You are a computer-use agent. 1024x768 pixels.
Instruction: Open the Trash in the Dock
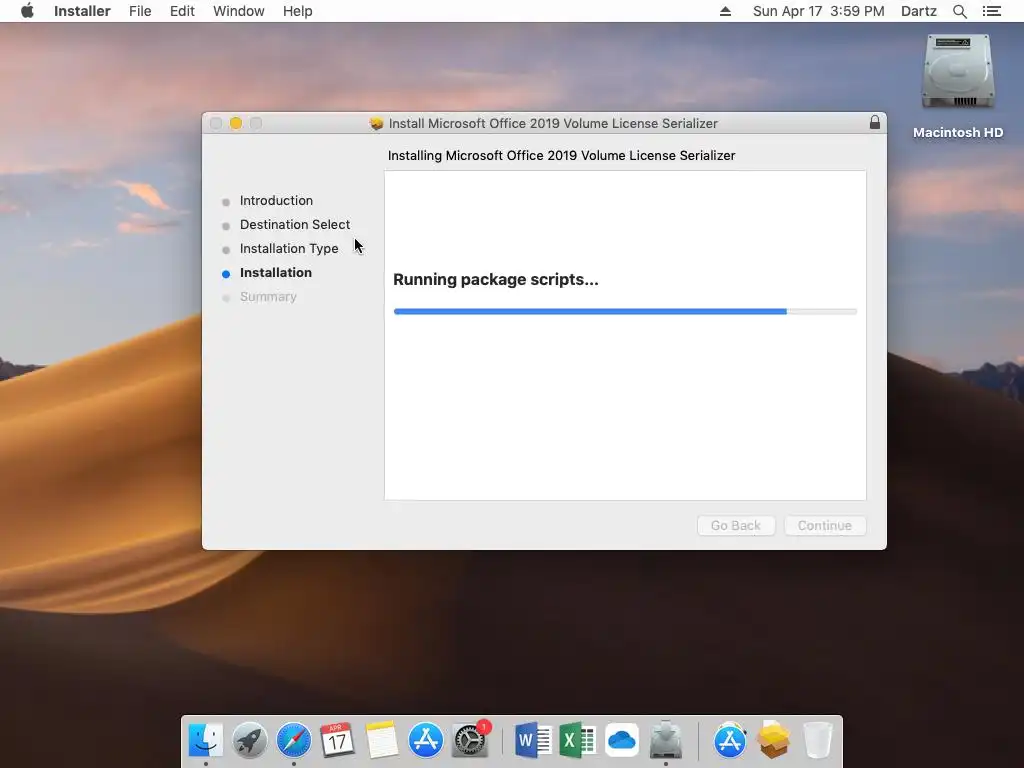click(817, 740)
